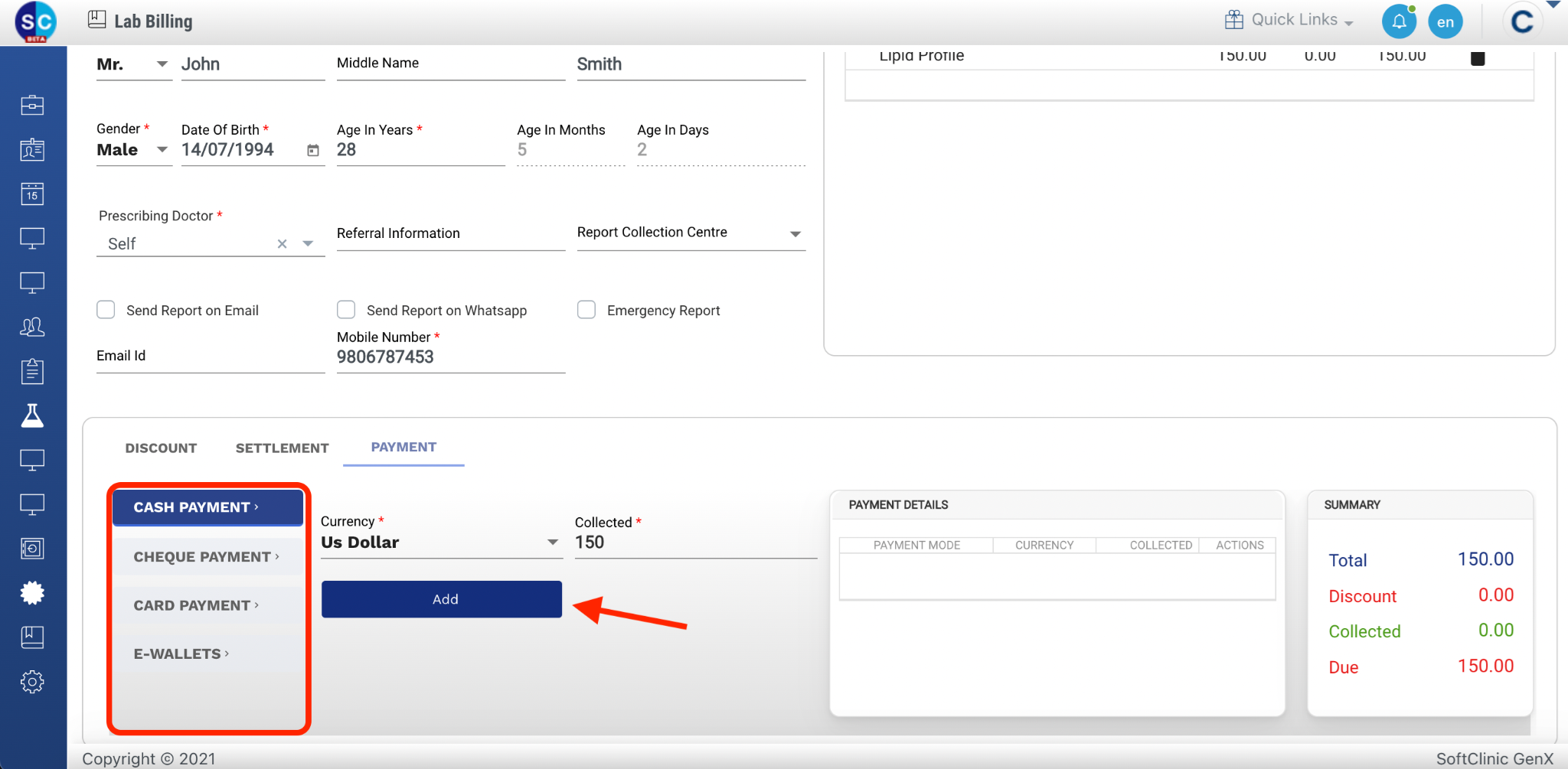
Task: Delete the Lipid Profile test row
Action: pos(1478,58)
